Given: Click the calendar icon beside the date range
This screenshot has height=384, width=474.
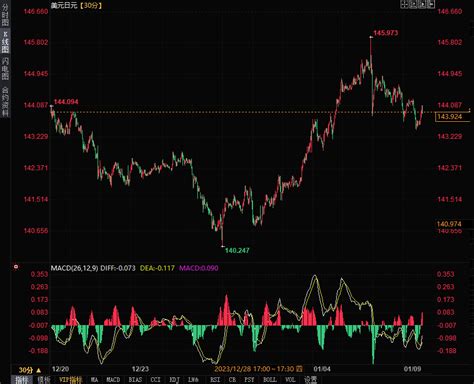Looking at the screenshot, I should pos(299,369).
